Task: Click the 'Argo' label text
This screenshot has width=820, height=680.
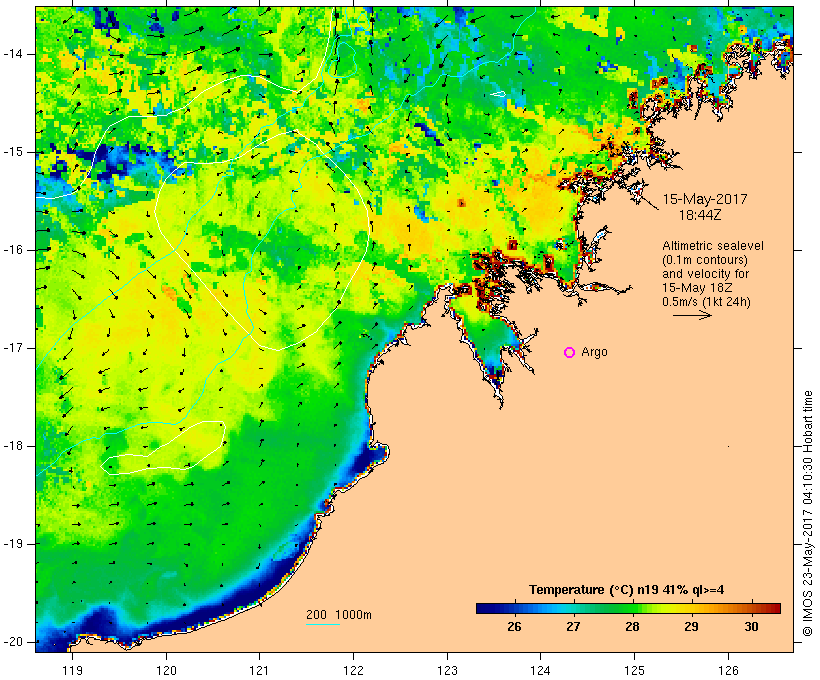Action: coord(594,352)
